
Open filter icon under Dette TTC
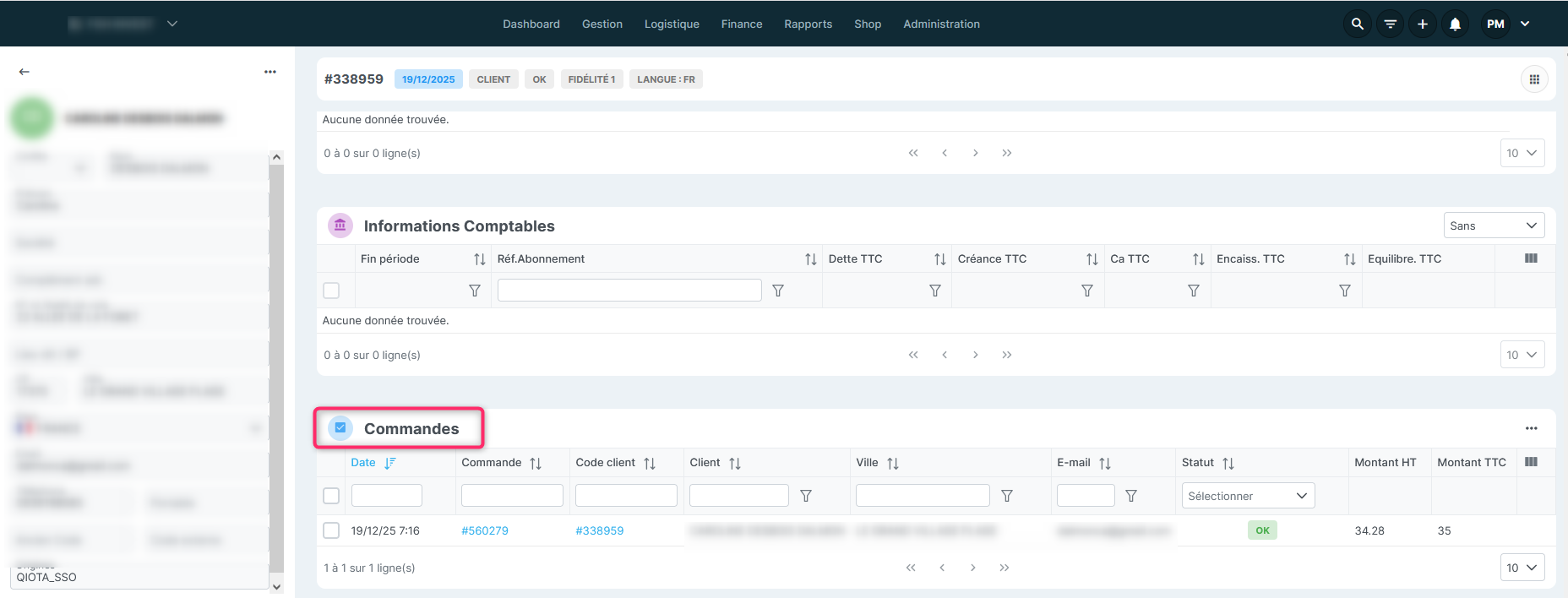pyautogui.click(x=934, y=291)
